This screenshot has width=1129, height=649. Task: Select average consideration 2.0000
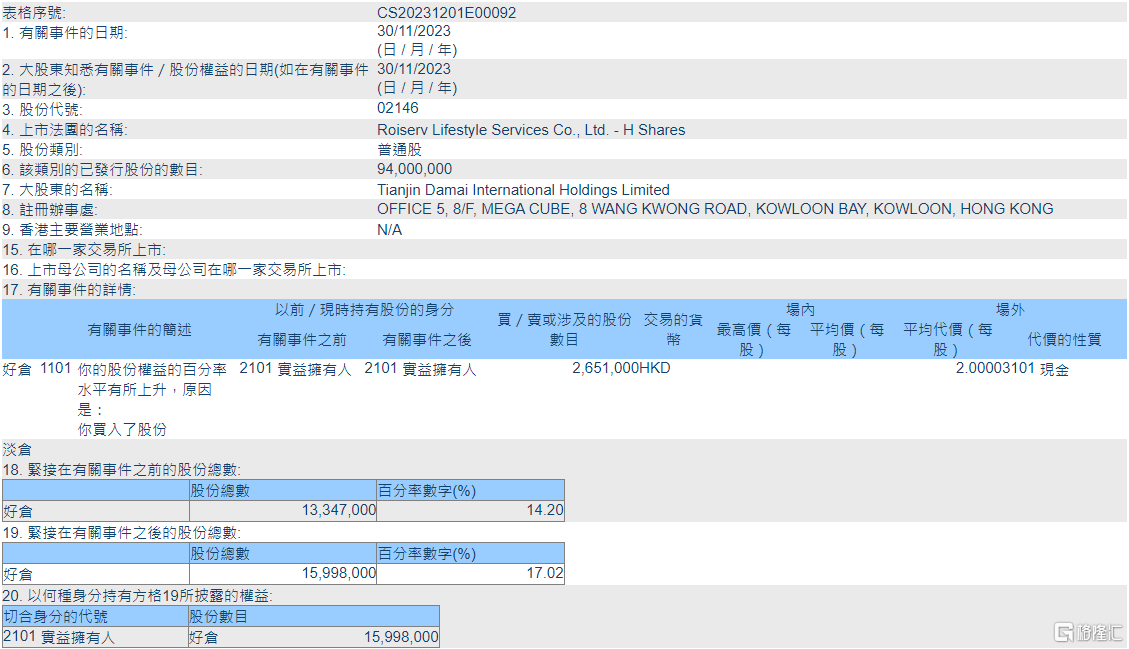(979, 368)
